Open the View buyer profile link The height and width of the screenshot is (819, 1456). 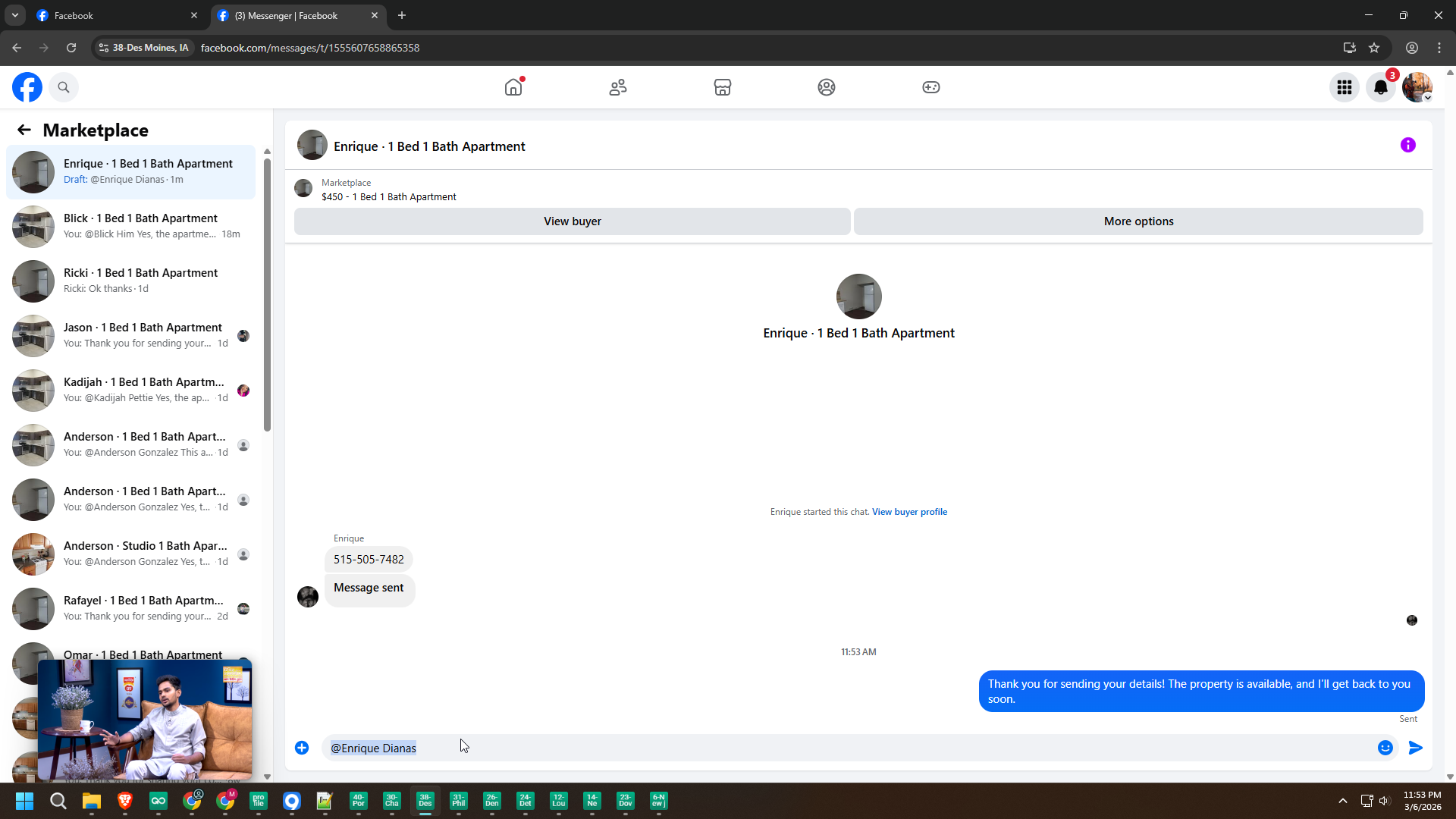pos(909,512)
